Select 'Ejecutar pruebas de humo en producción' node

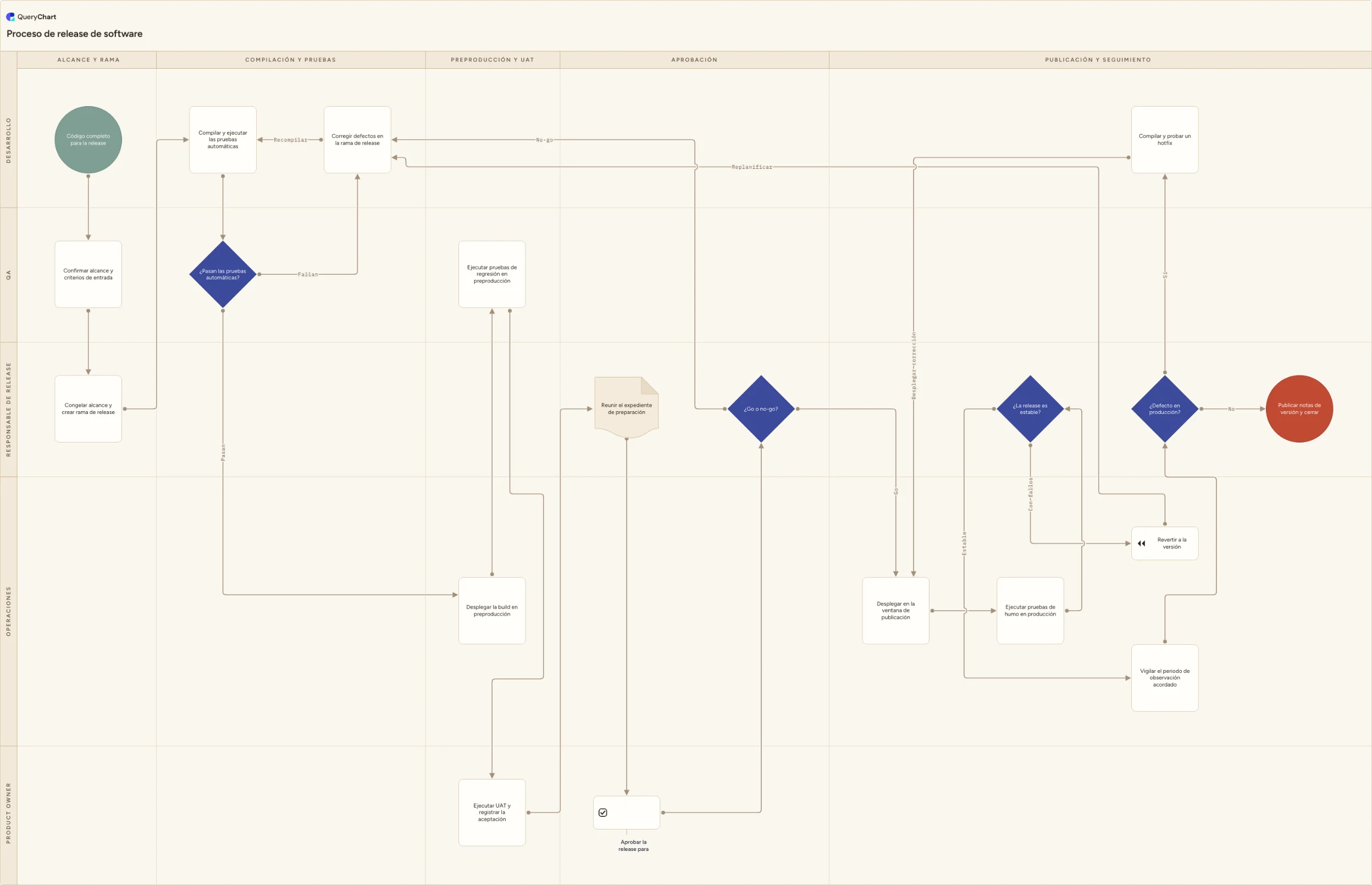(1030, 610)
